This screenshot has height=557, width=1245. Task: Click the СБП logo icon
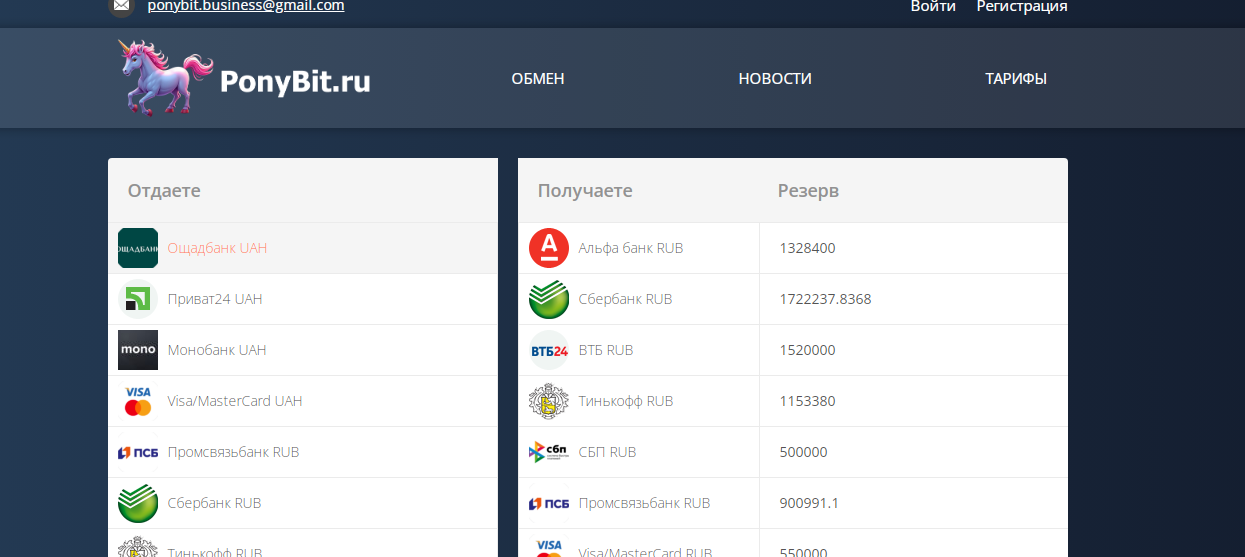click(549, 452)
